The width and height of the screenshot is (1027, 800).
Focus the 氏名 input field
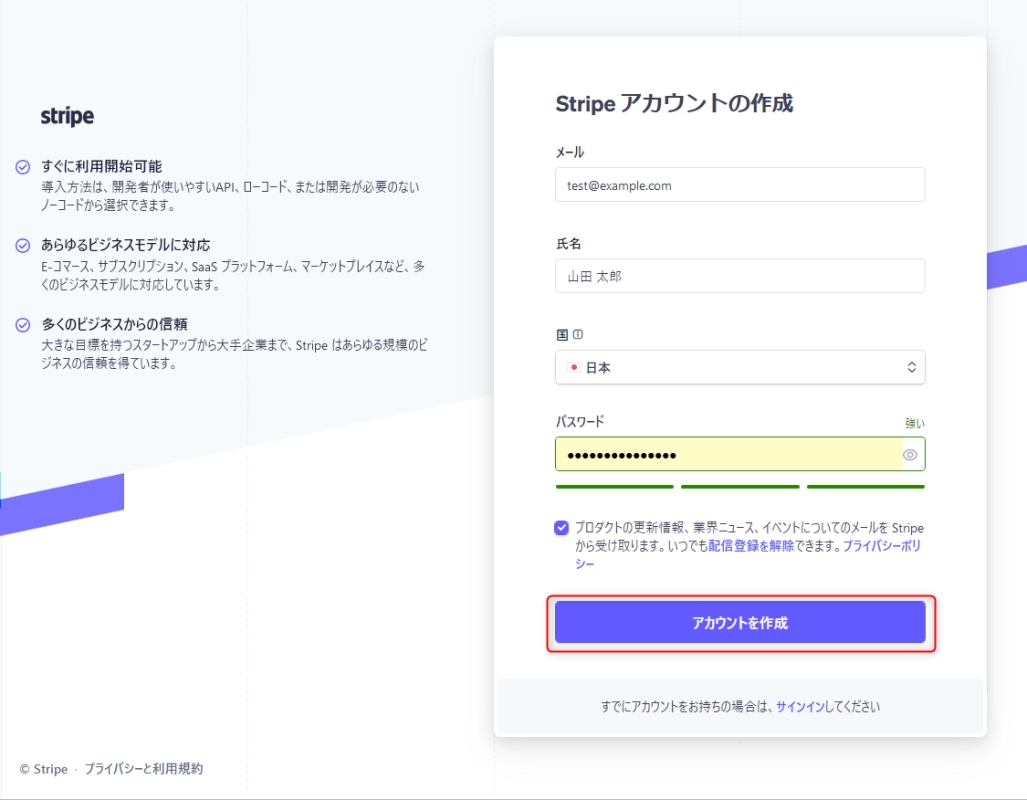pos(740,276)
